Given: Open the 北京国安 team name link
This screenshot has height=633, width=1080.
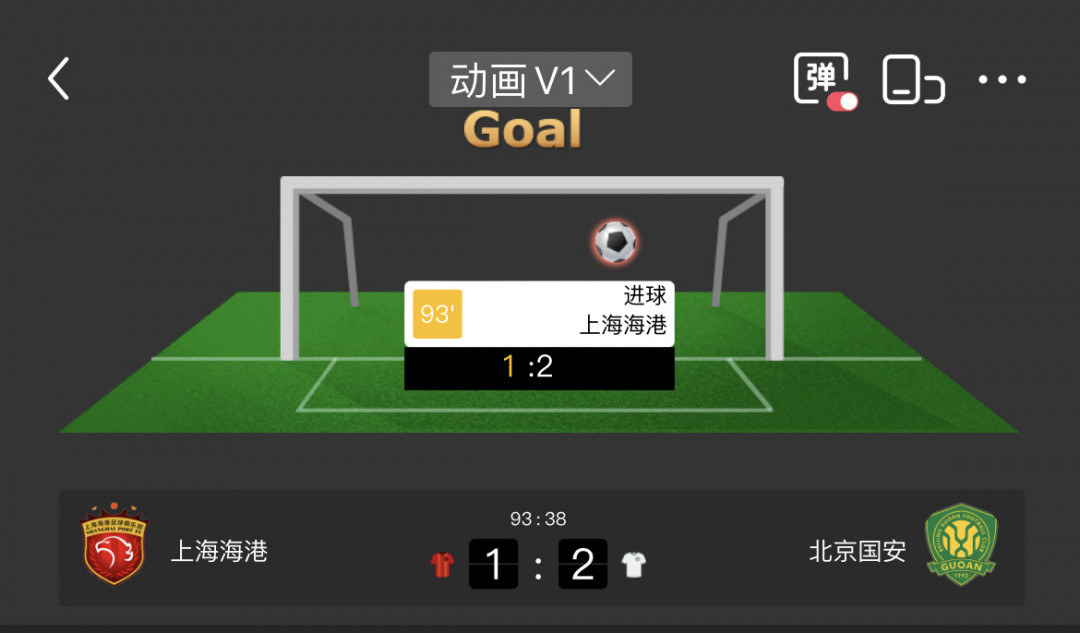Looking at the screenshot, I should coord(857,551).
